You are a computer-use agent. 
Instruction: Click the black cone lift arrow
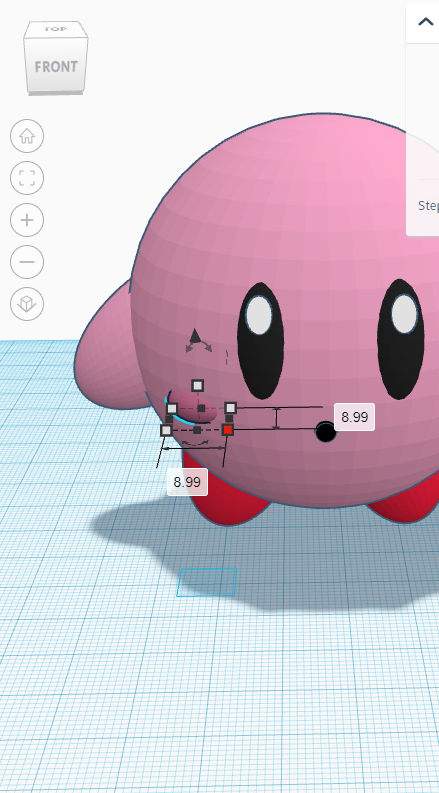[195, 335]
